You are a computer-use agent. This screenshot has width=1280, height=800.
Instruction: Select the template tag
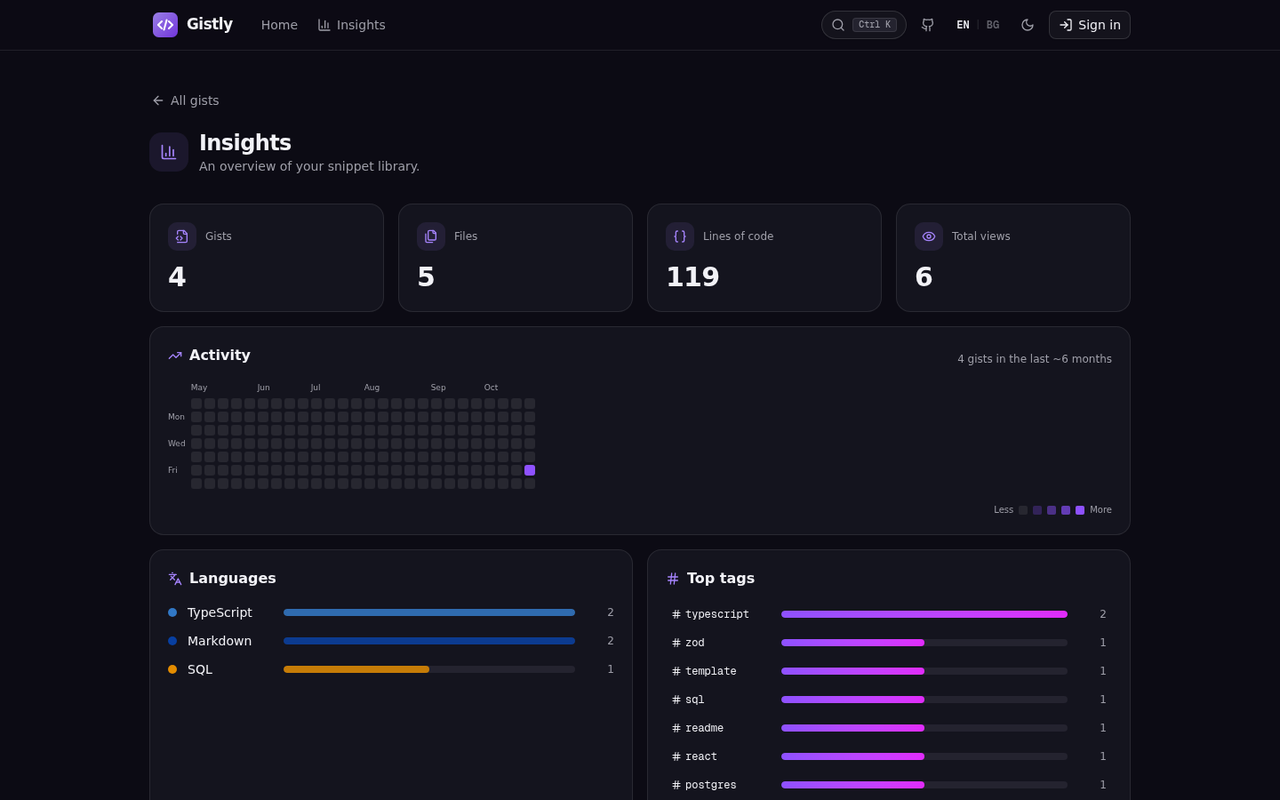click(x=705, y=671)
